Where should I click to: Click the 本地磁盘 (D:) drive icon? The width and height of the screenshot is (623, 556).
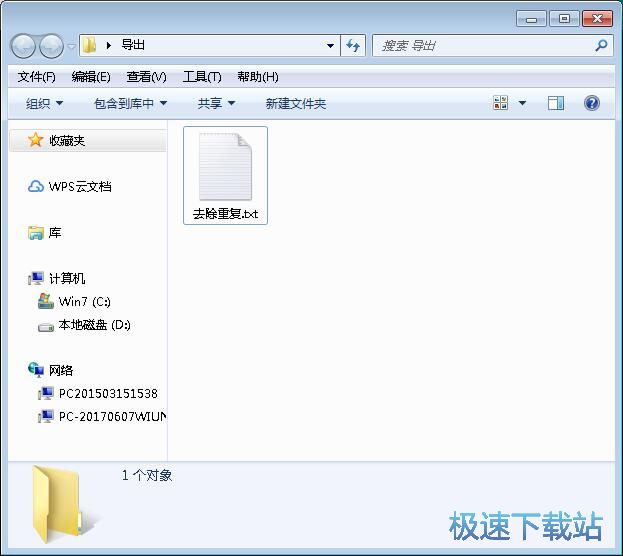pyautogui.click(x=46, y=327)
